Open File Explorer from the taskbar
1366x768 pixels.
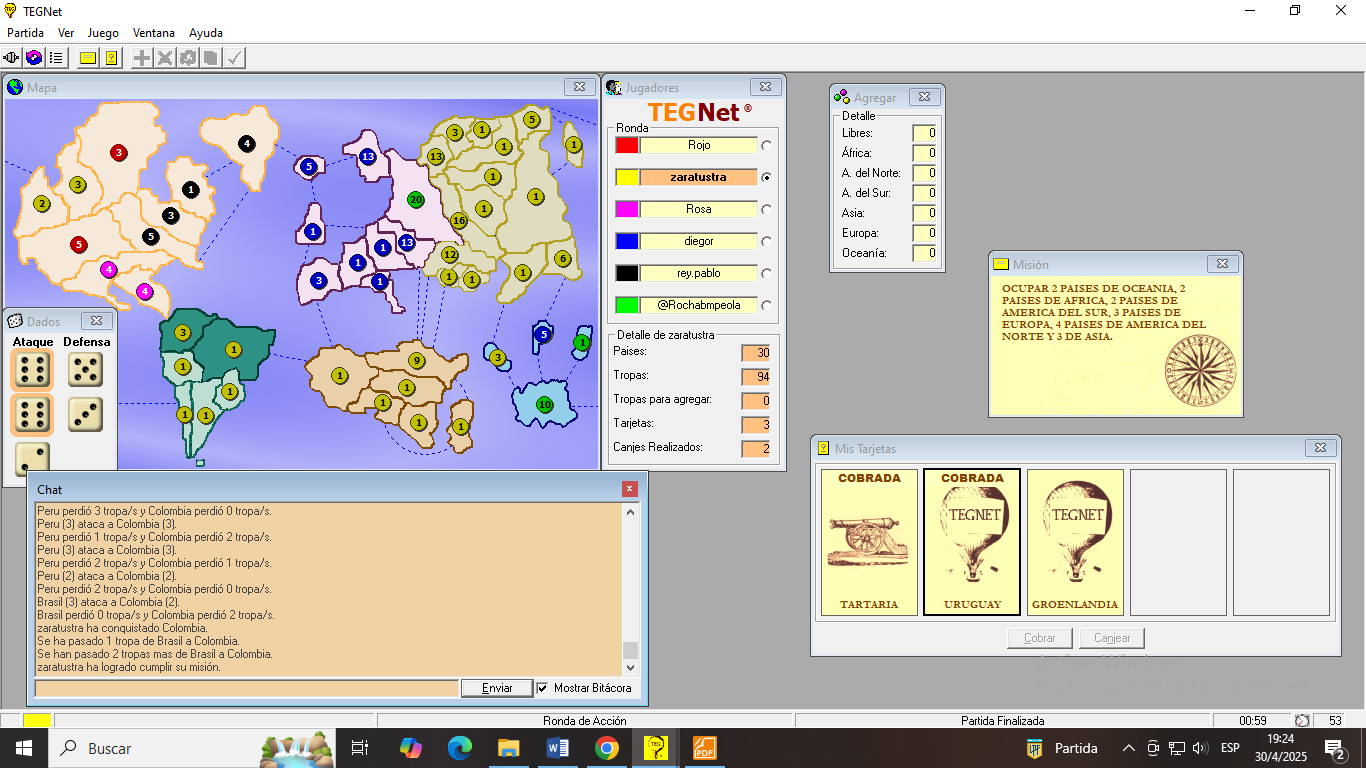click(x=509, y=748)
